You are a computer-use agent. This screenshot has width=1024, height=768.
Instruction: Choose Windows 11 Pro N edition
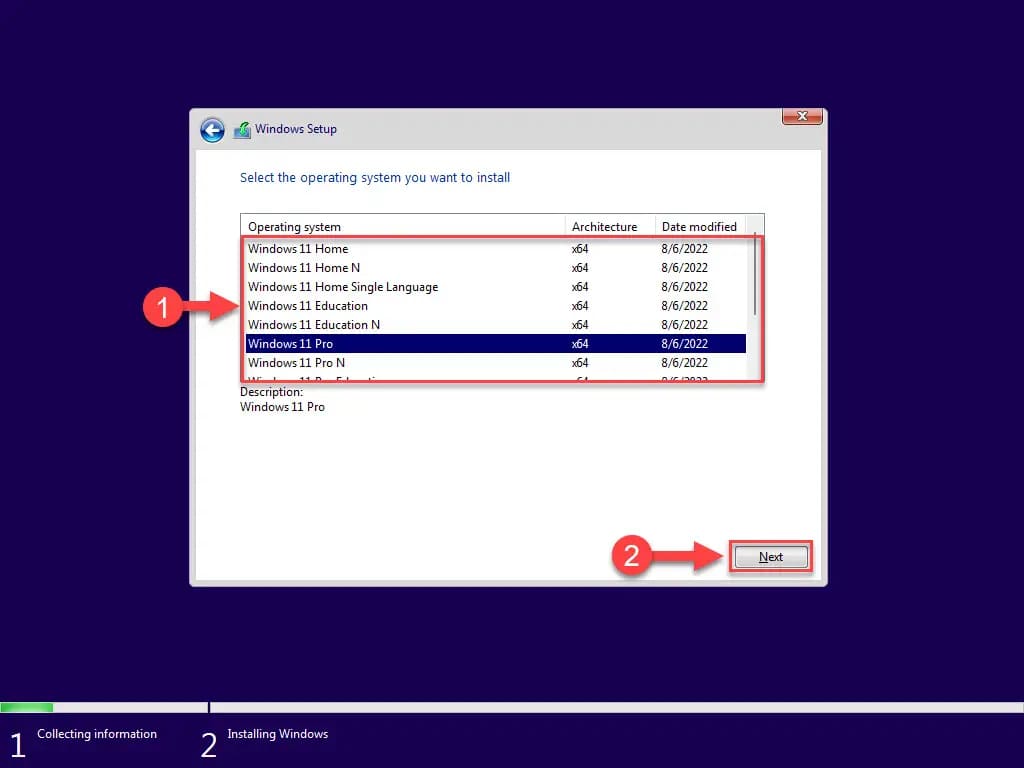(x=296, y=363)
